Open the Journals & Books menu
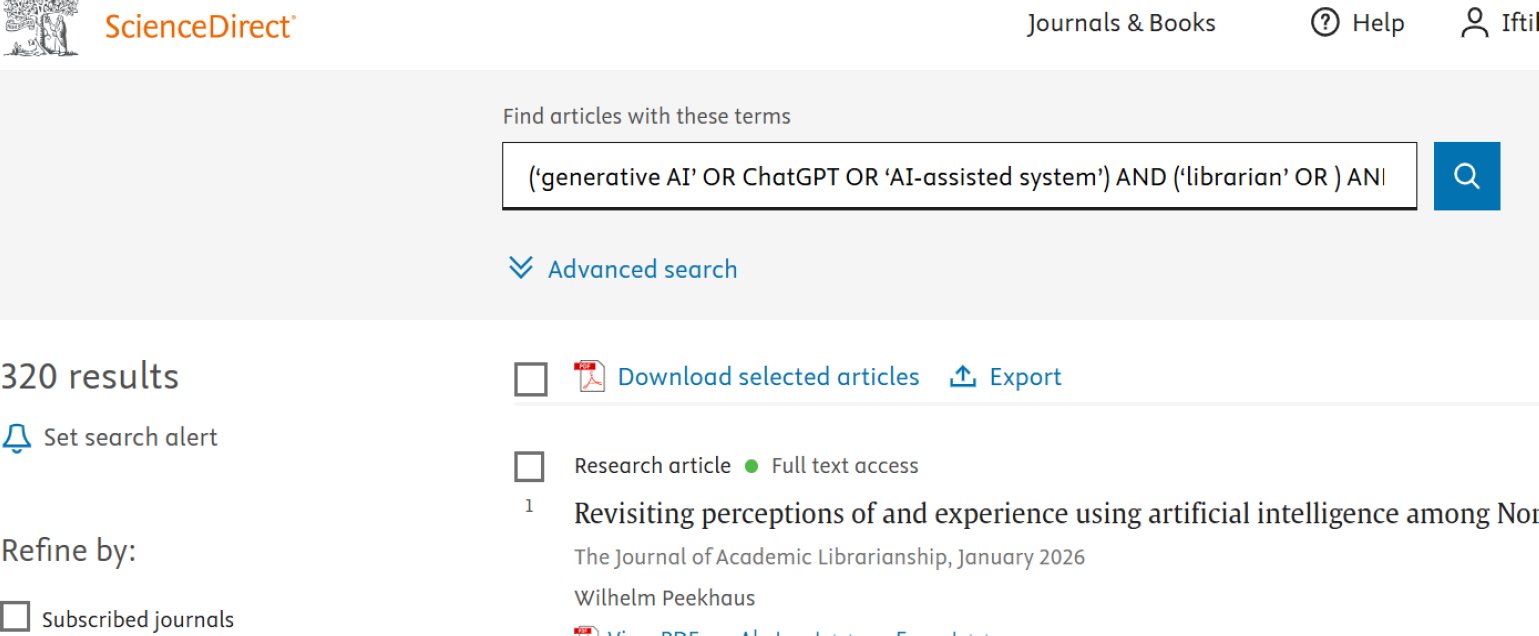Viewport: 1539px width, 636px height. (1121, 23)
